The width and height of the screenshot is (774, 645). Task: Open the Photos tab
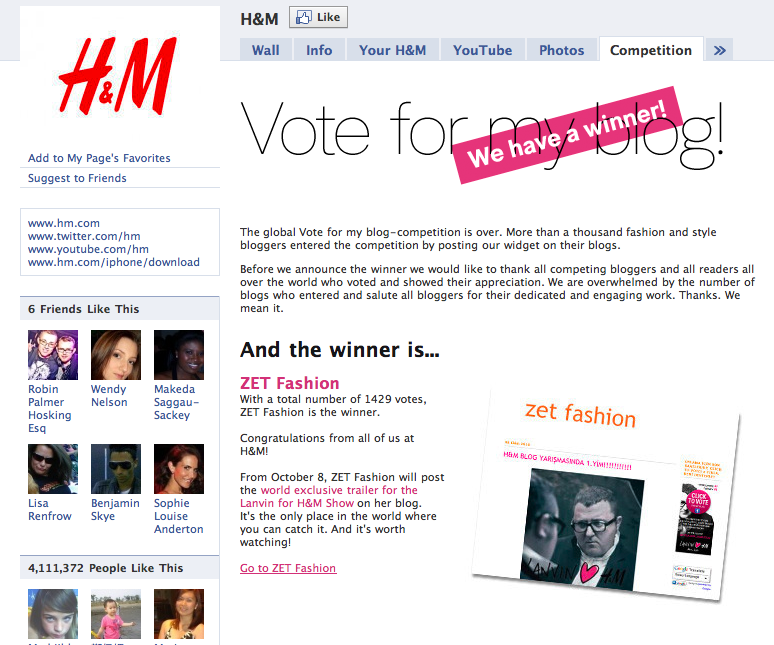(561, 50)
